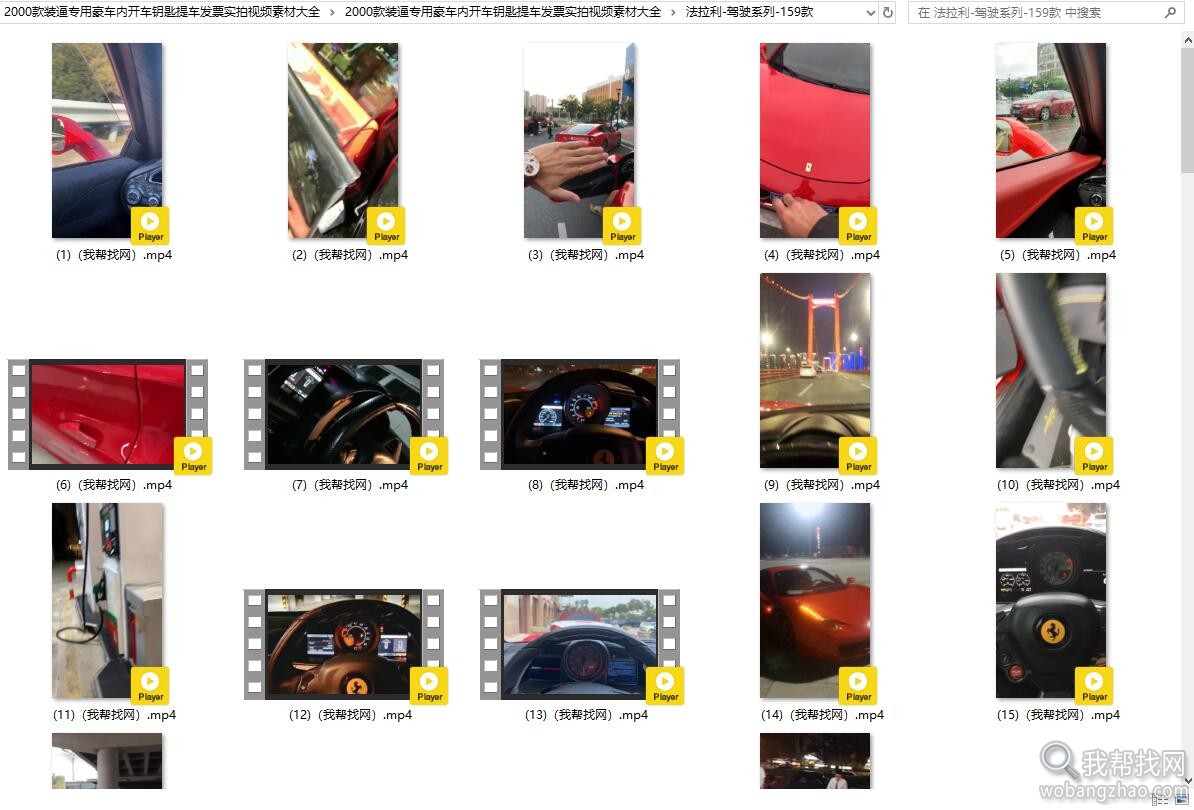
Task: Click file name (11)(我帮找网).mp4
Action: [x=114, y=715]
